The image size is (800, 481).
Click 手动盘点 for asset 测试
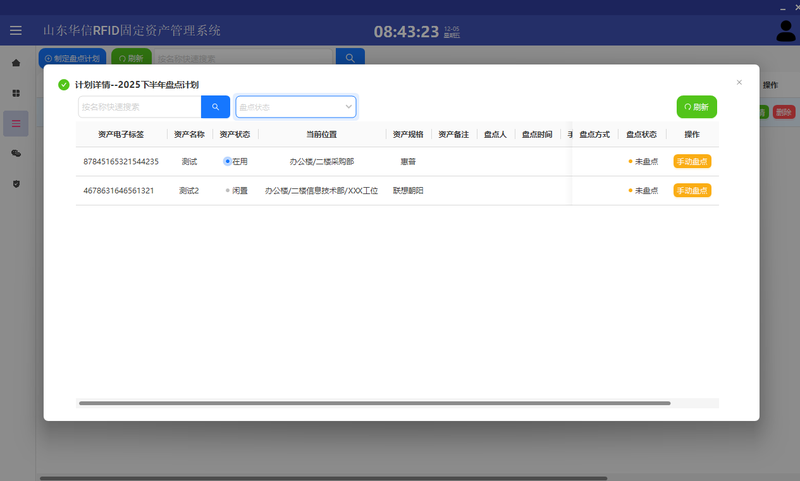[x=692, y=161]
